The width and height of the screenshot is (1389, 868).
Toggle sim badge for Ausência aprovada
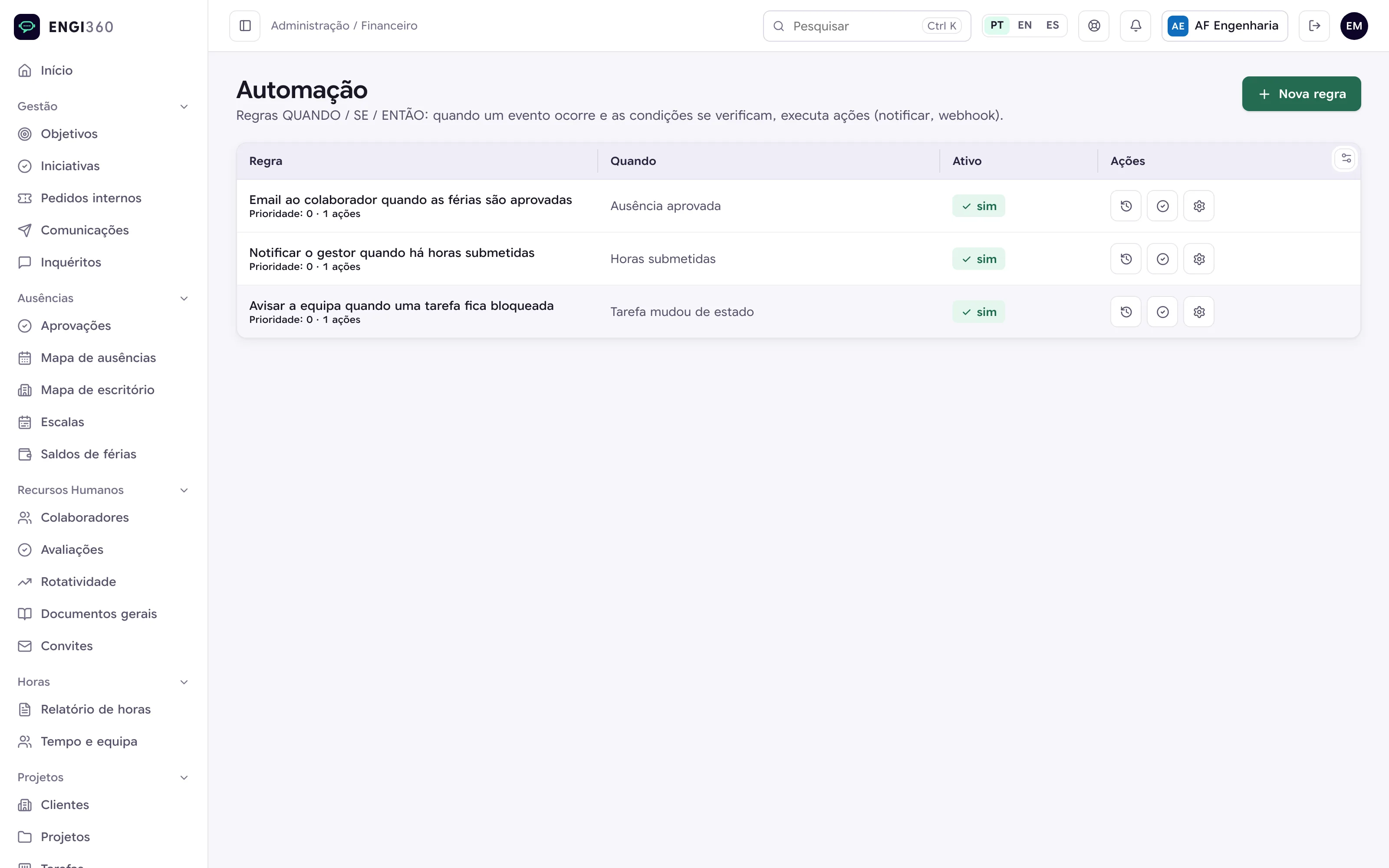(x=979, y=206)
